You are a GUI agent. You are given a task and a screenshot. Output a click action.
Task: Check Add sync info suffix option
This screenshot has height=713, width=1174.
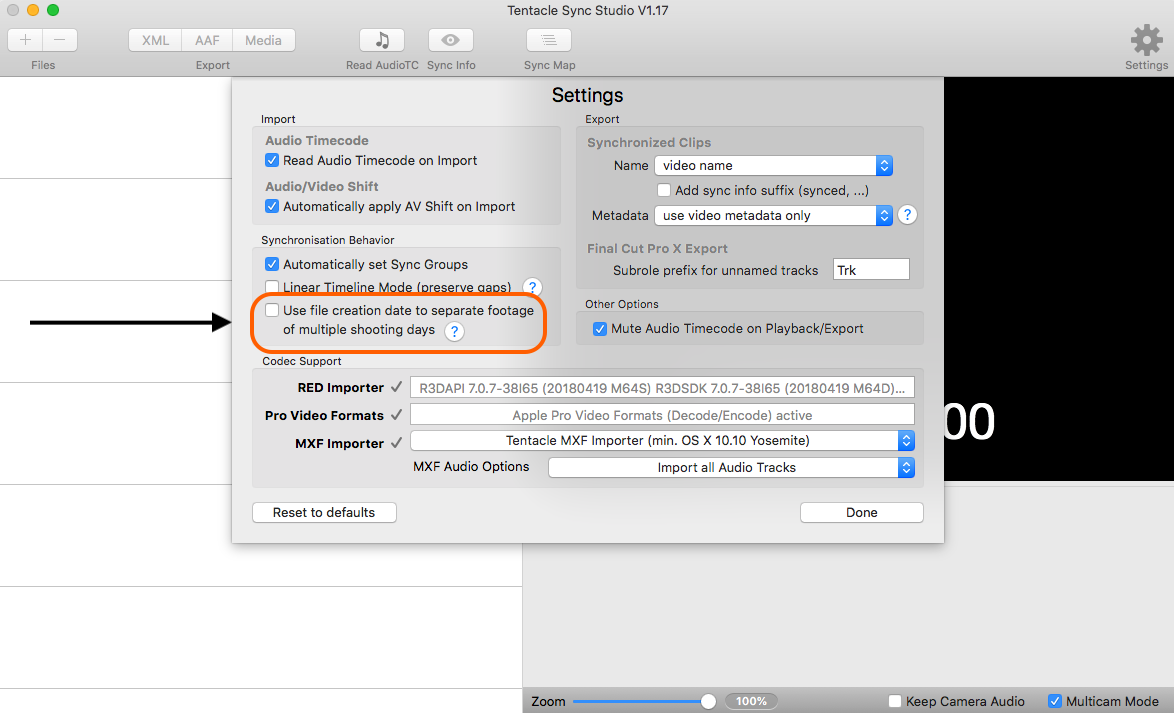663,190
